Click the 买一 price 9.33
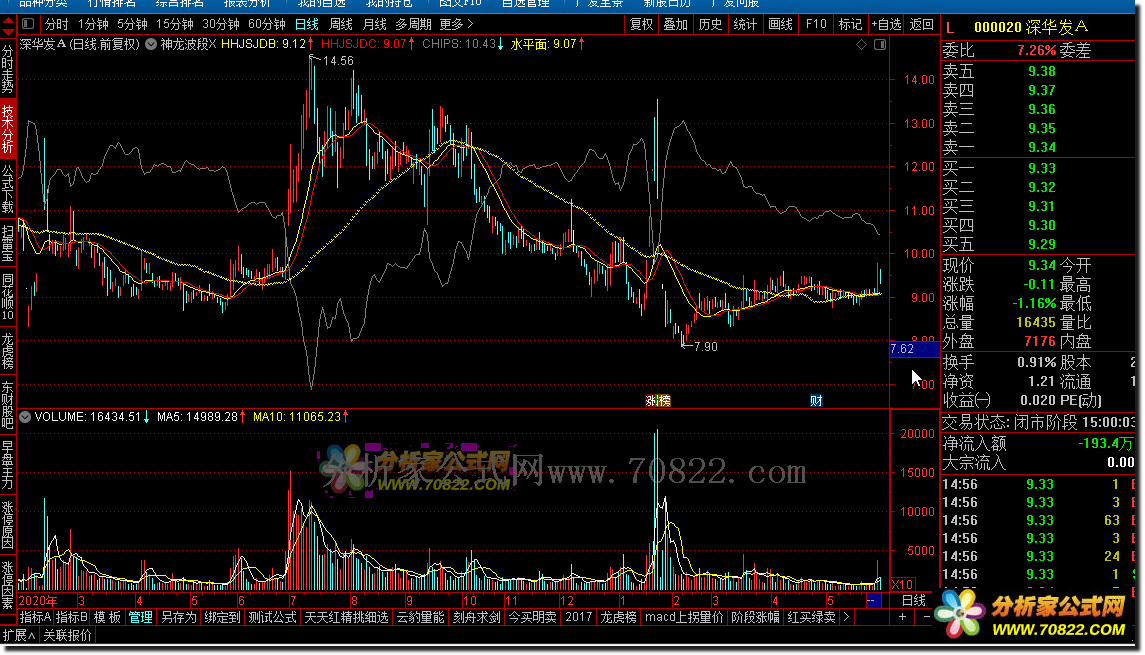Viewport: 1145px width, 655px height. coord(1042,169)
